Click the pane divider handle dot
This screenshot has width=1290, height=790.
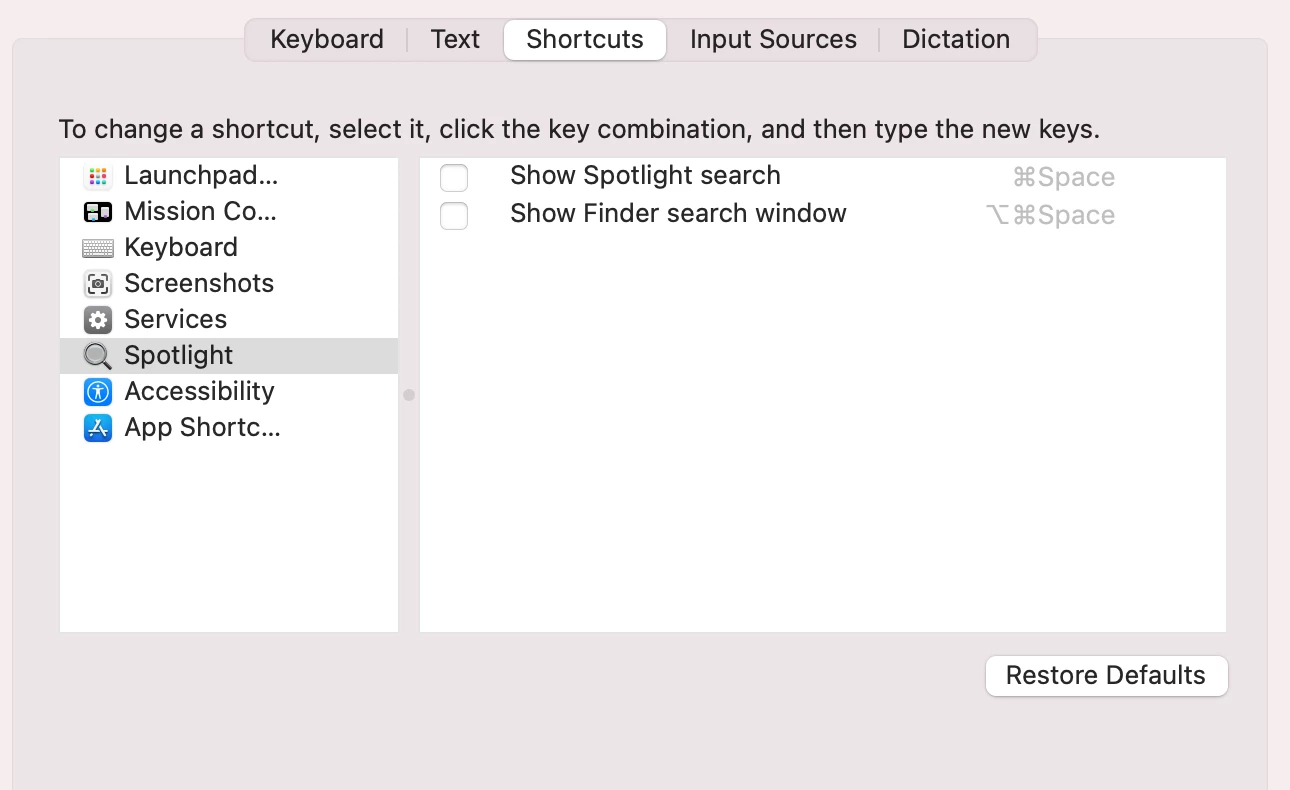(409, 395)
